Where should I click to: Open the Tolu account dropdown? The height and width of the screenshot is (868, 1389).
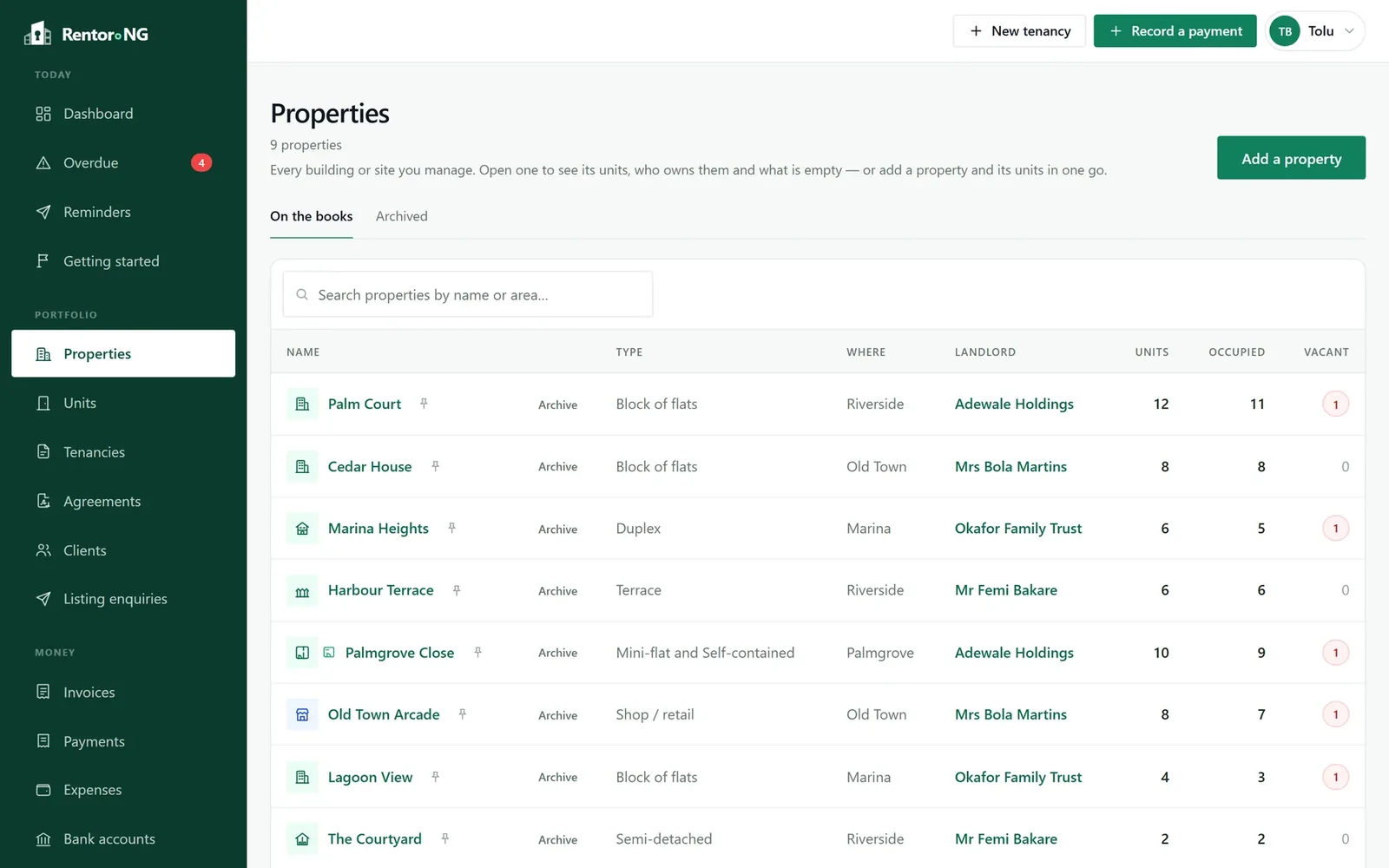point(1314,31)
